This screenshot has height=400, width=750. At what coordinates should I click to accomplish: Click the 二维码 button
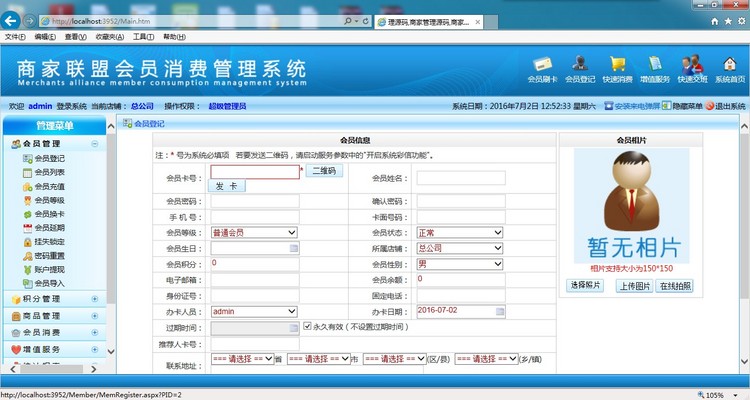324,171
